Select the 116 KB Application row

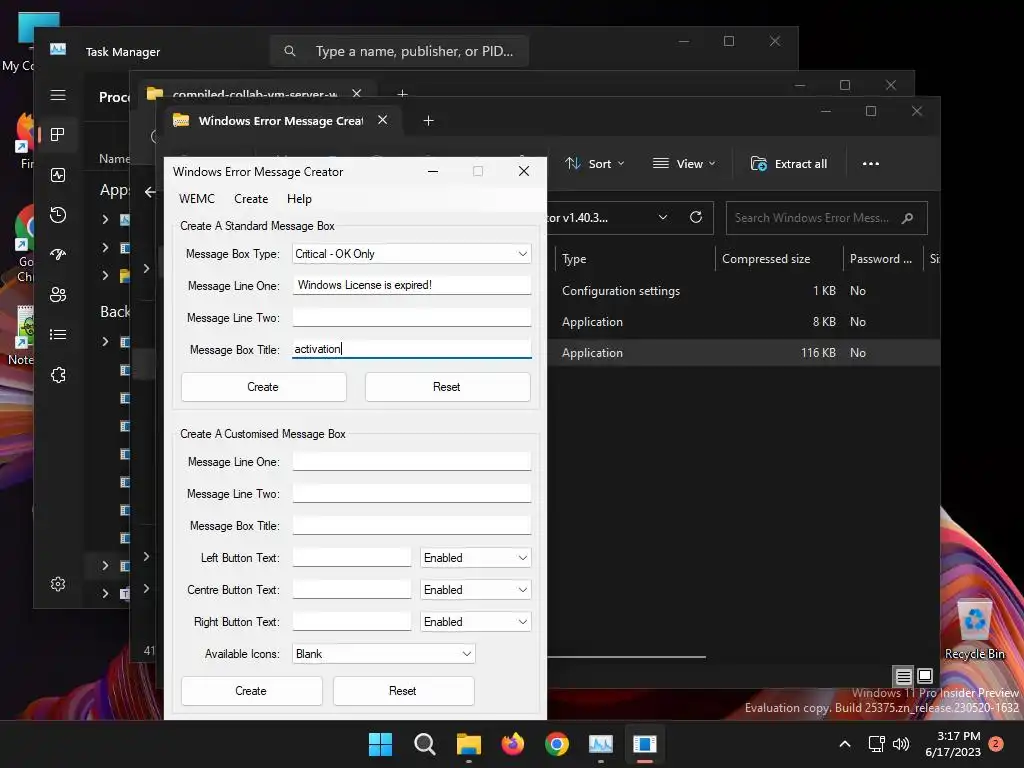click(x=743, y=353)
